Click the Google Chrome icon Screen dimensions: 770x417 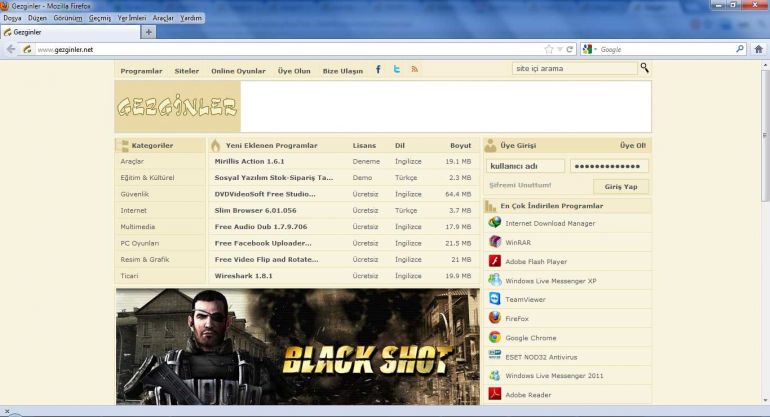495,337
